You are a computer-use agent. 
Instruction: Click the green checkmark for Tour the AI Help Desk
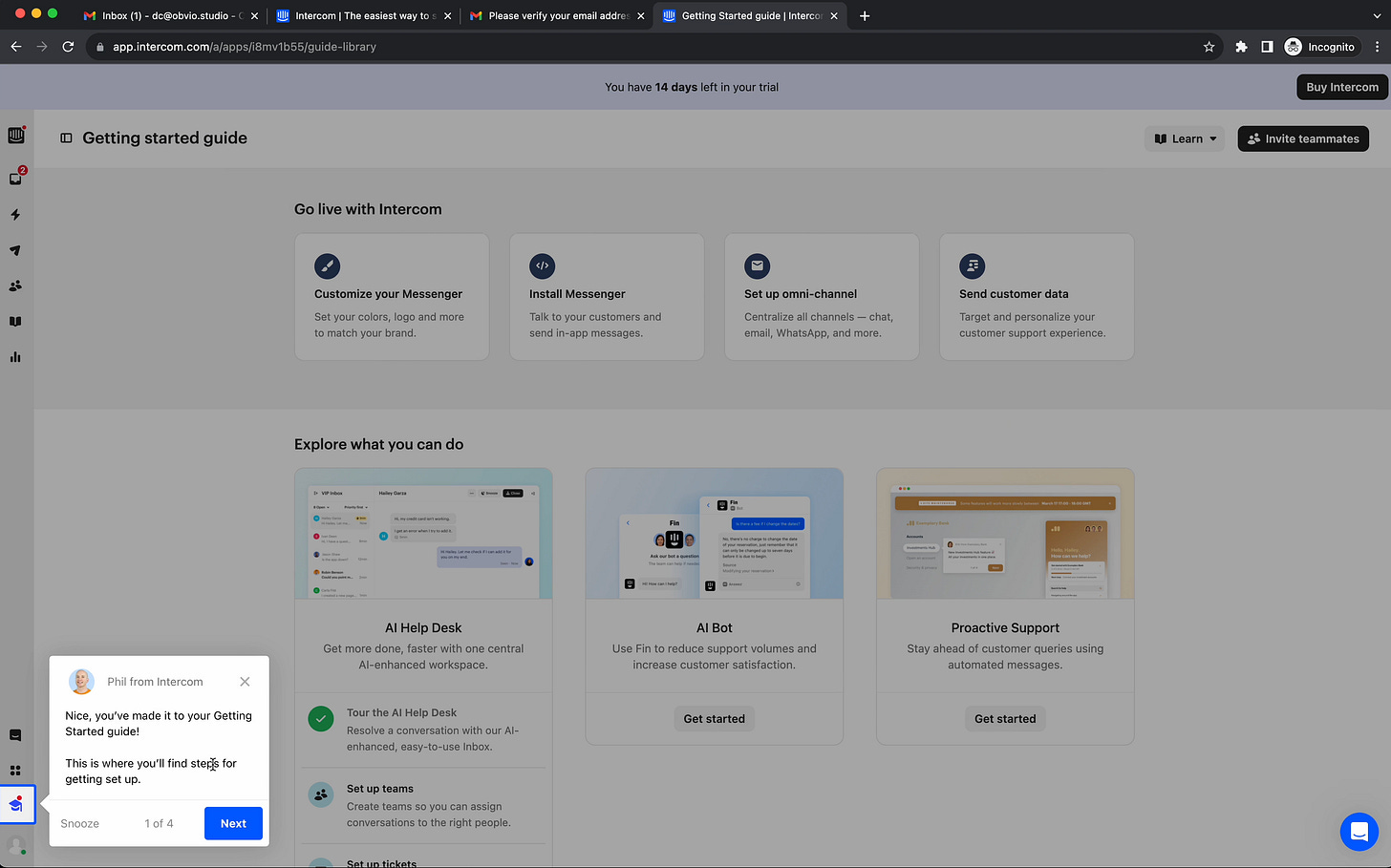point(321,719)
